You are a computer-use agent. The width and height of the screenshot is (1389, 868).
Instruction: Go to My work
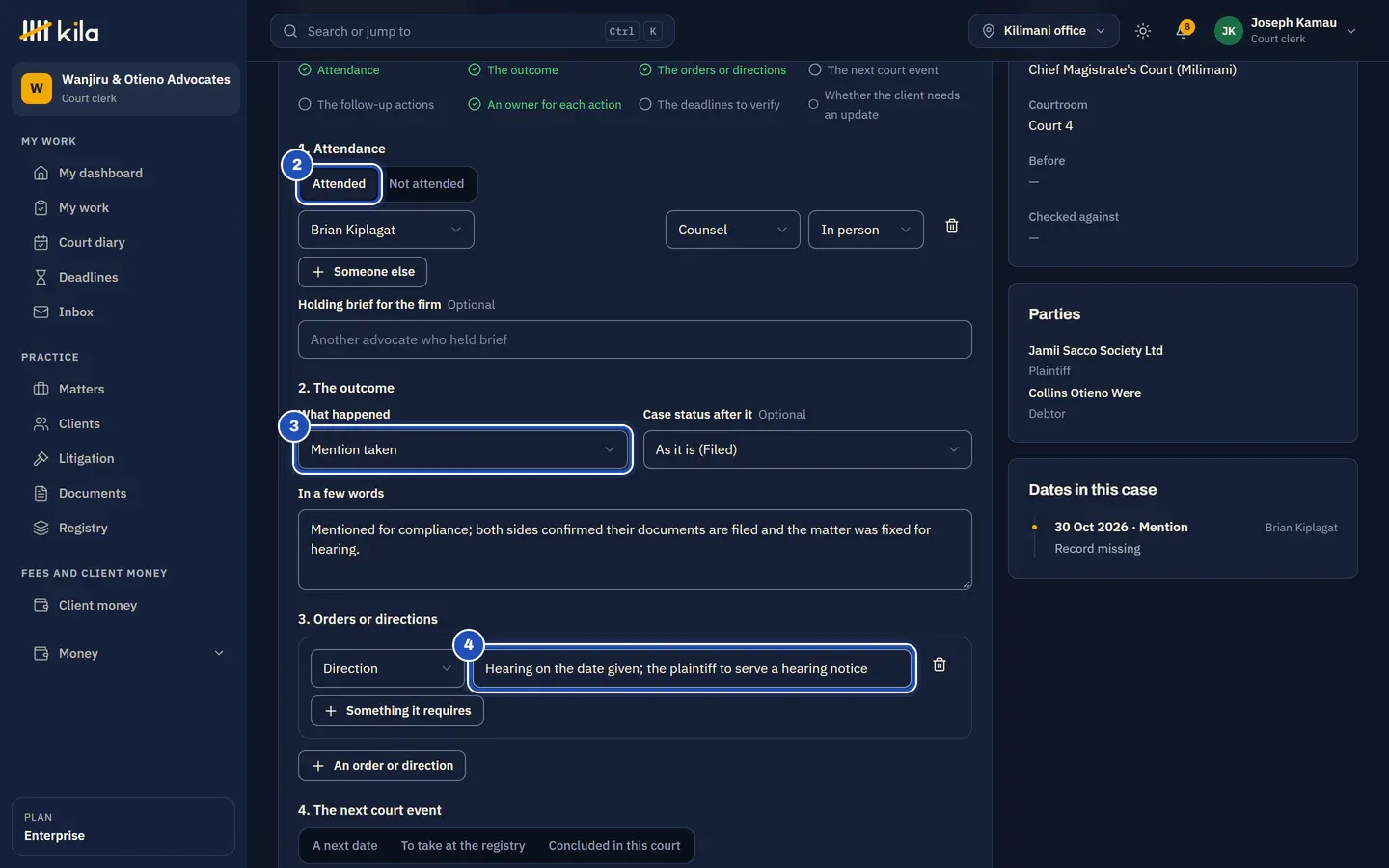(123, 207)
